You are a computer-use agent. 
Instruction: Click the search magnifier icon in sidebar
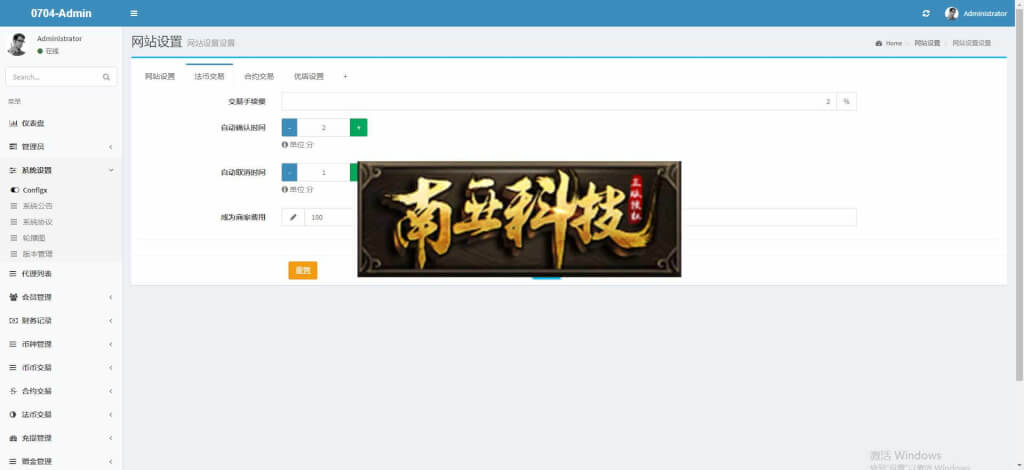106,77
